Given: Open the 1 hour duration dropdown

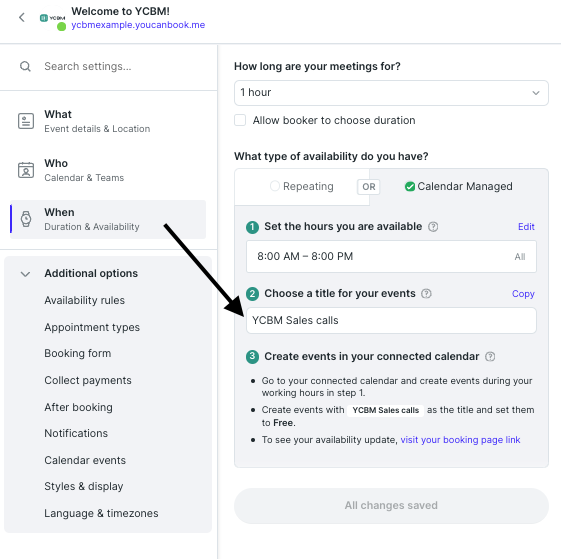Looking at the screenshot, I should (391, 93).
